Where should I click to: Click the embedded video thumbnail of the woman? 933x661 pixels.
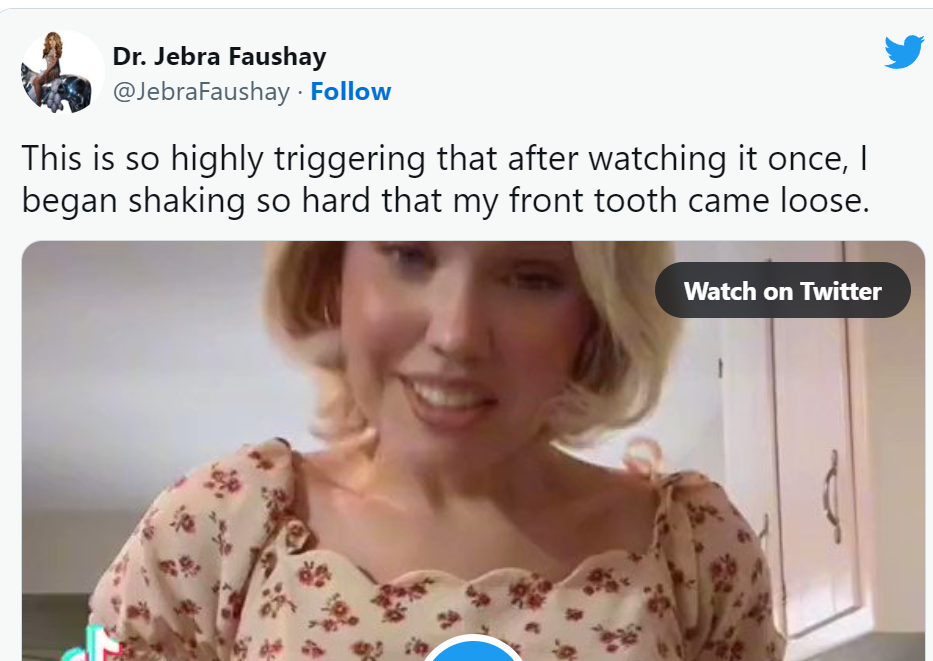[x=474, y=451]
